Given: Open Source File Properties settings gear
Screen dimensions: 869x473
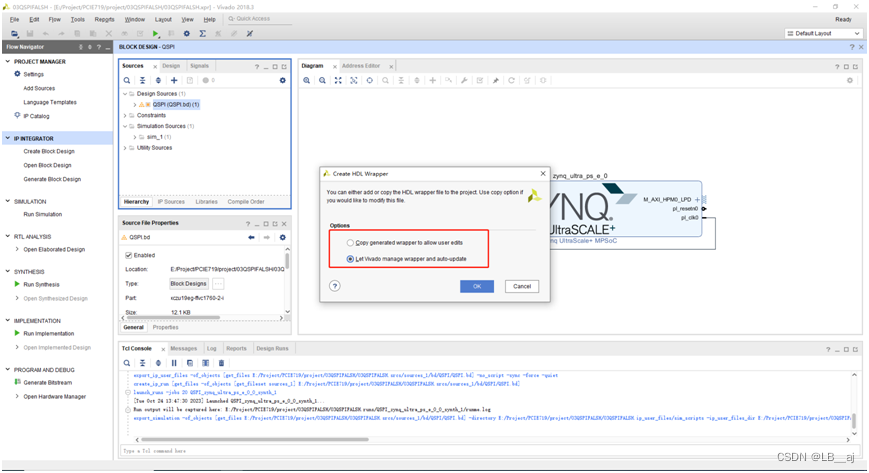Looking at the screenshot, I should [x=283, y=237].
